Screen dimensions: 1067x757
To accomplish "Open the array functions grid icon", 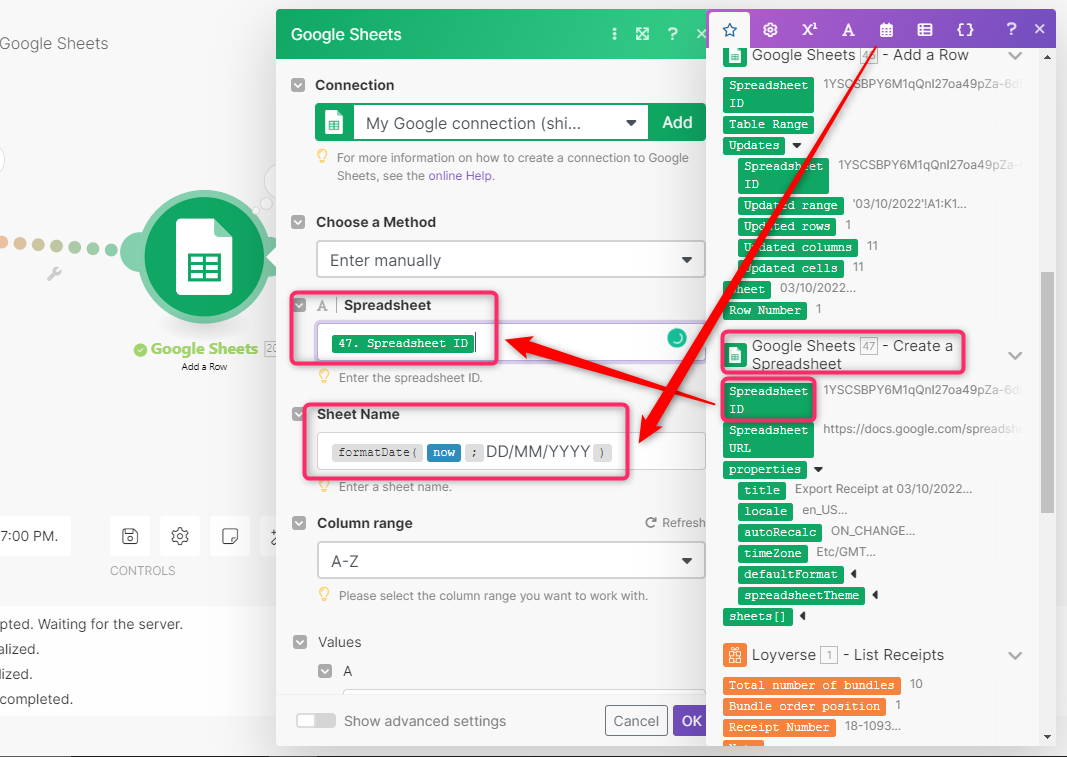I will (925, 29).
